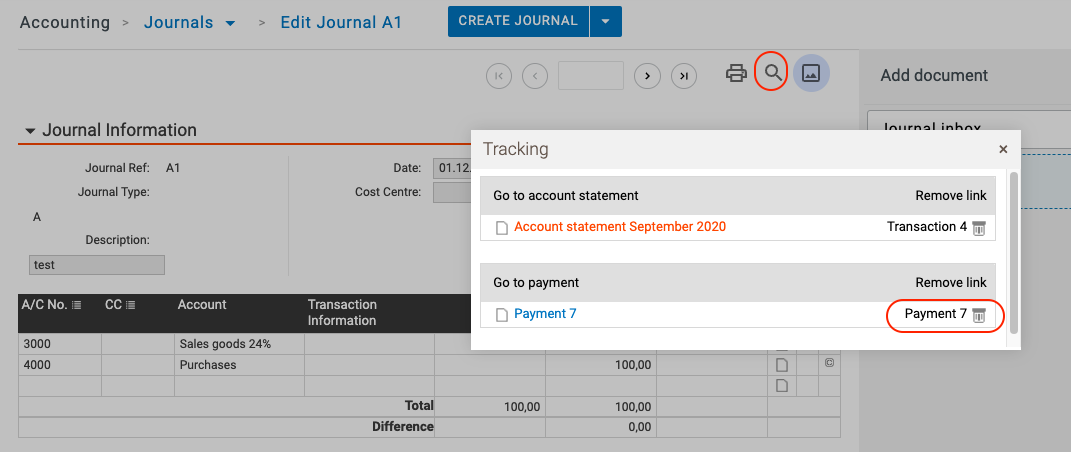The height and width of the screenshot is (452, 1071).
Task: Open the Journals breadcrumb dropdown
Action: (x=230, y=23)
